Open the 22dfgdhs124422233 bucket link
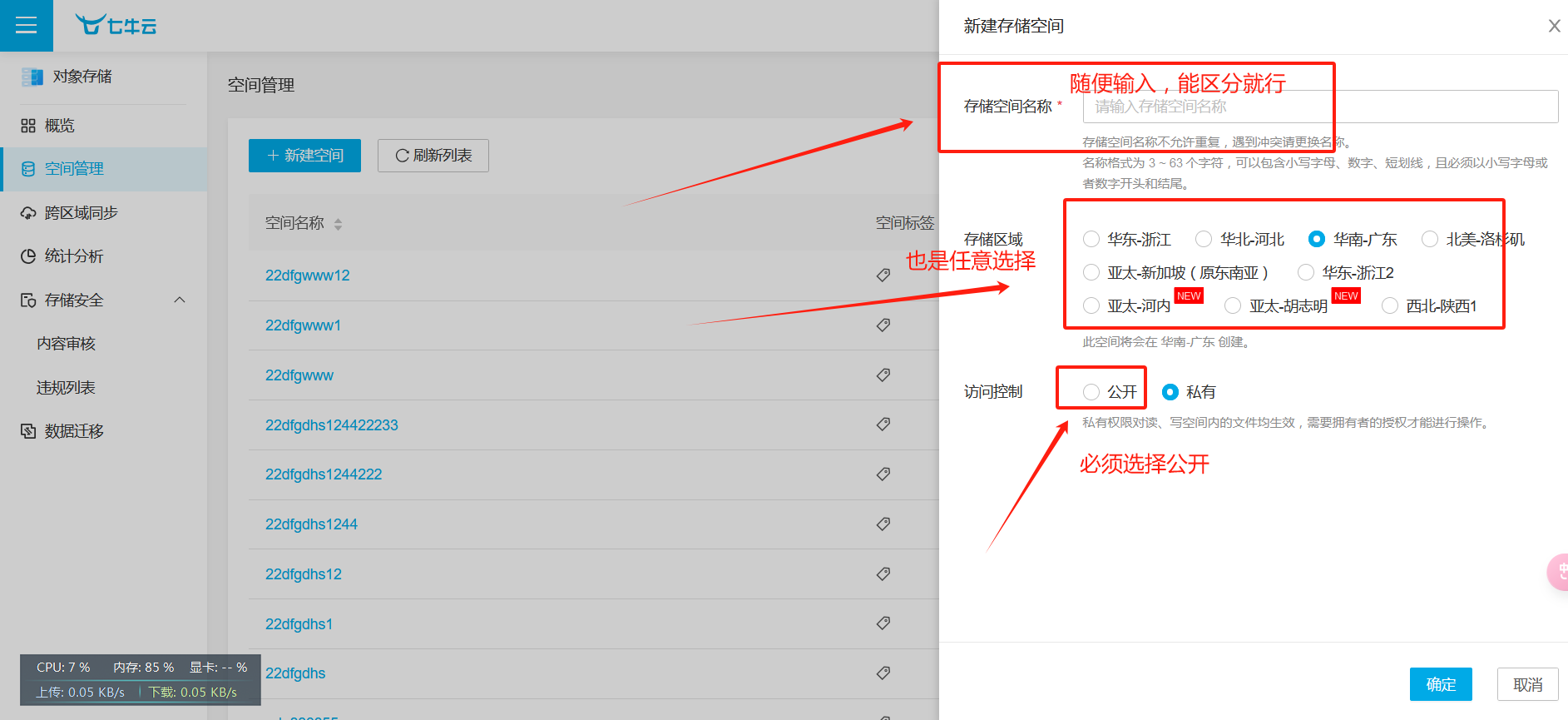The height and width of the screenshot is (720, 1568). 331,425
